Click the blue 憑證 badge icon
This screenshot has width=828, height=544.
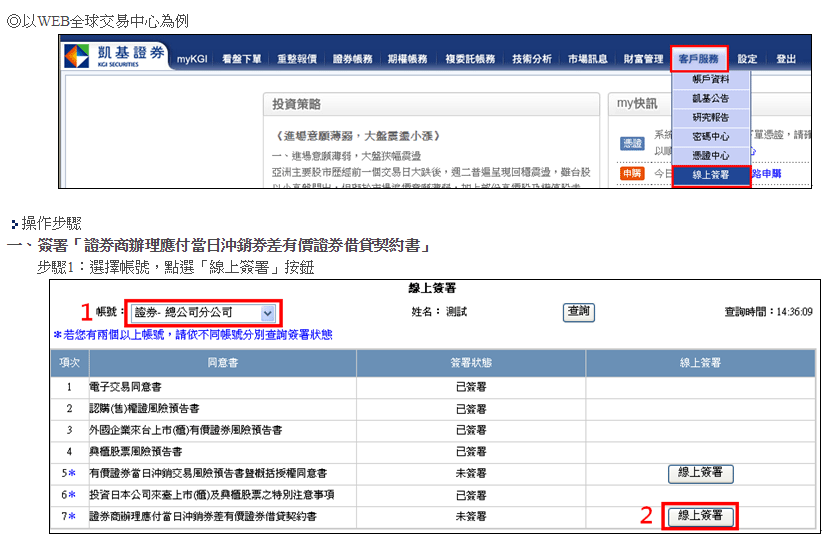tap(632, 143)
